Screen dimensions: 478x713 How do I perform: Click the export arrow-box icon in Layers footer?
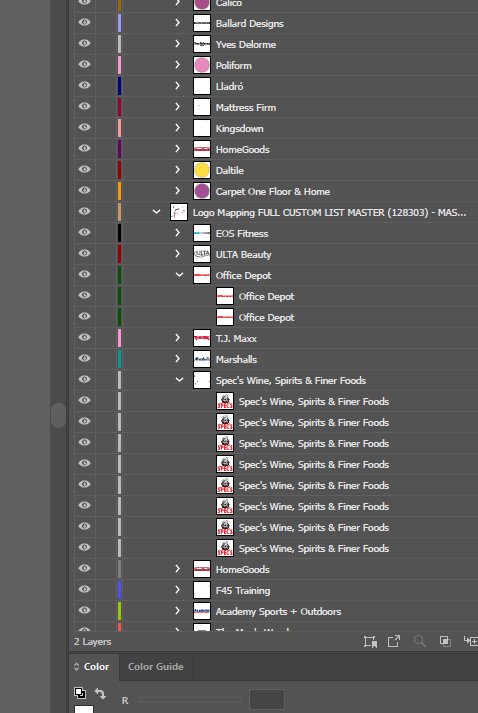(x=393, y=641)
